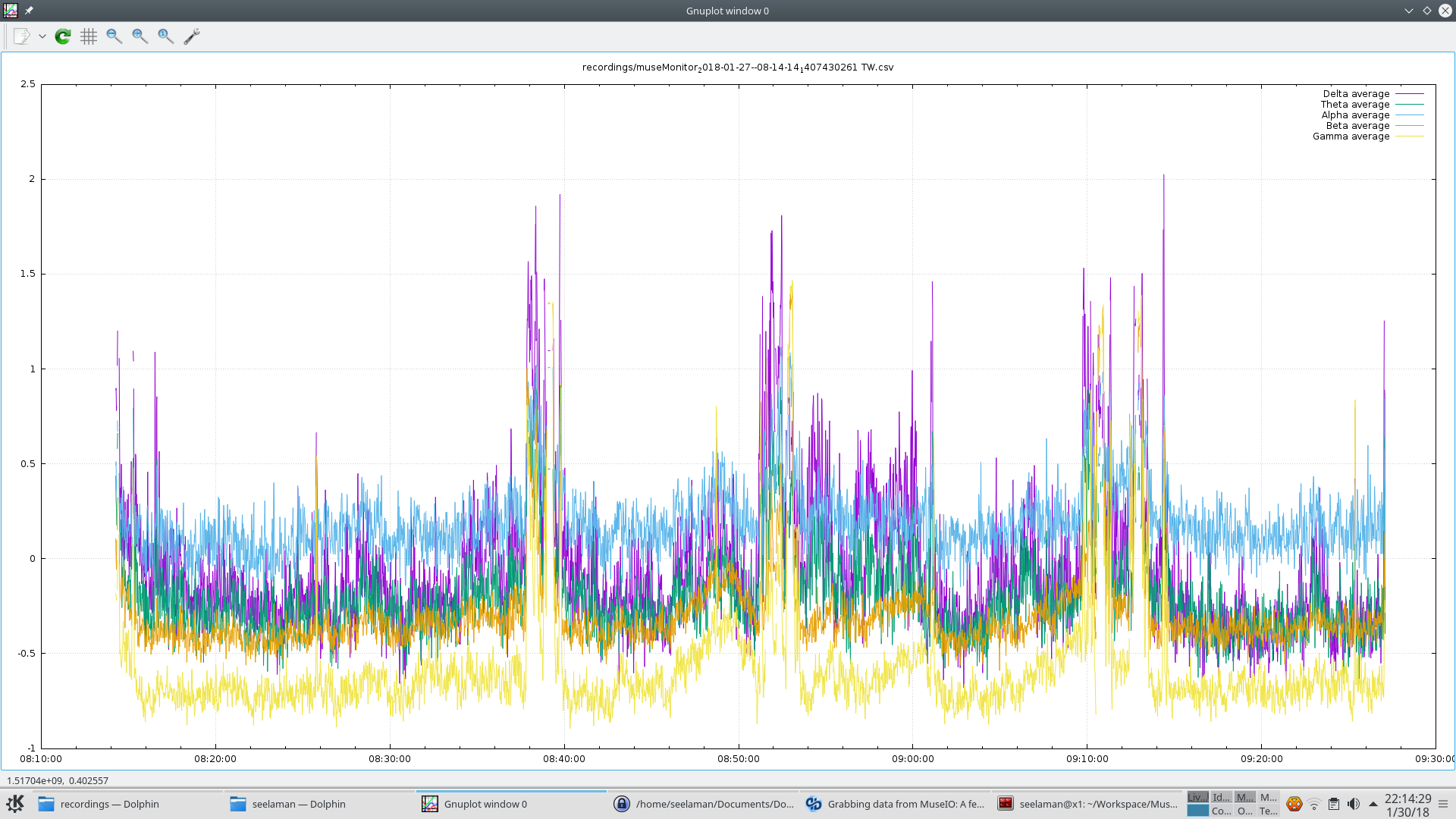Click the Replot green refresh icon
The image size is (1456, 819).
point(63,36)
